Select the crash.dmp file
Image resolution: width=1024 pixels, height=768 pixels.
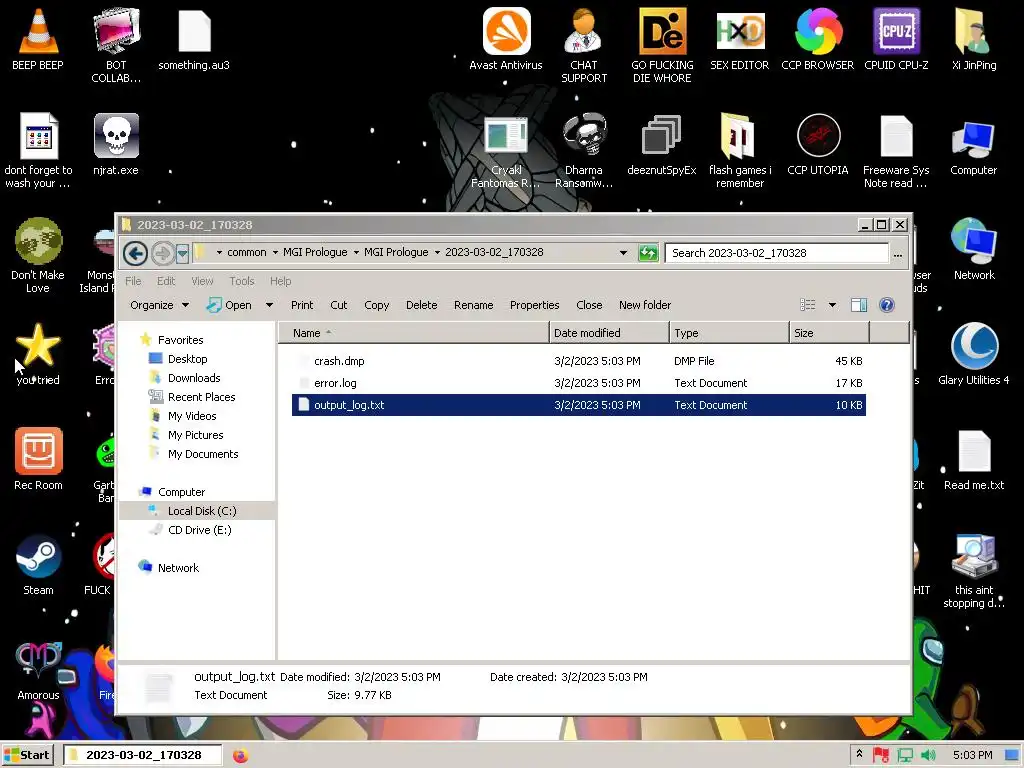point(579,361)
